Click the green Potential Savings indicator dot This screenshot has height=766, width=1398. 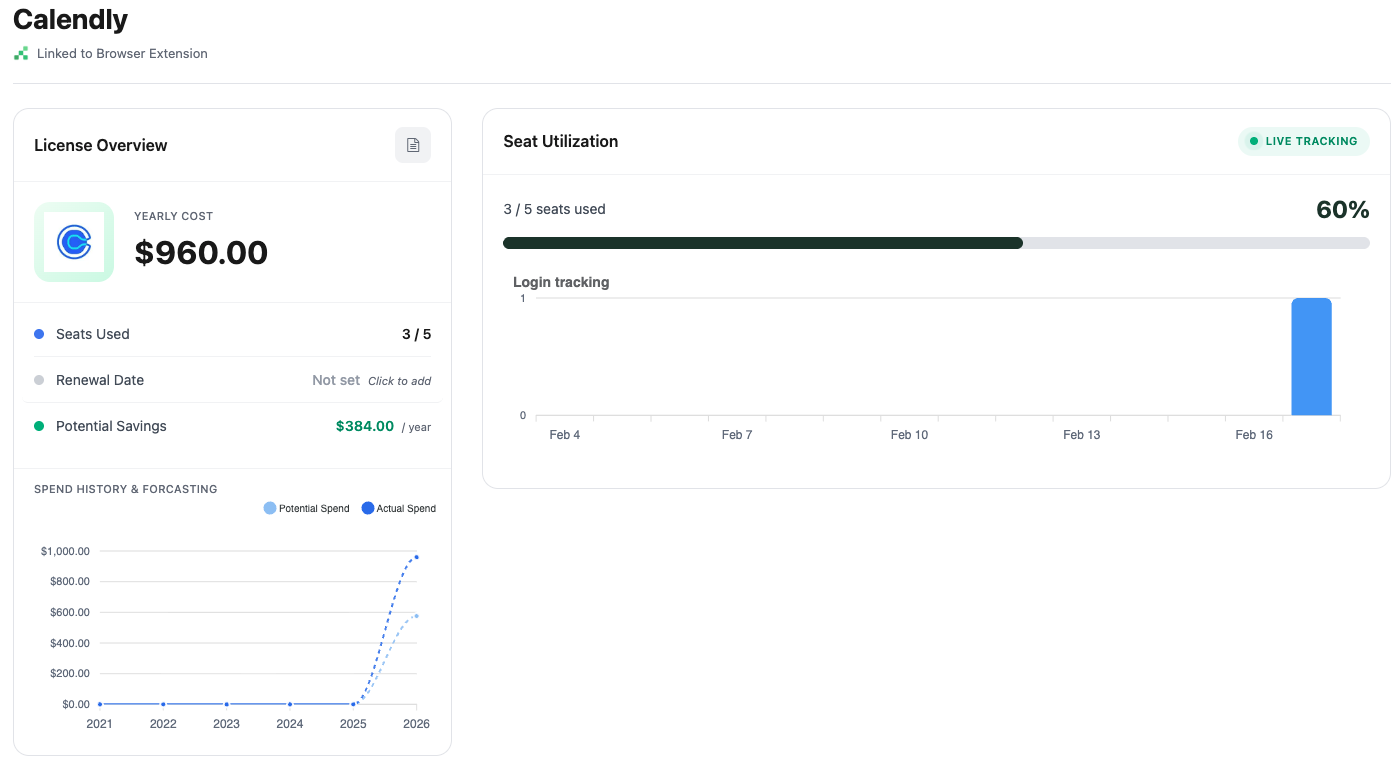tap(38, 426)
